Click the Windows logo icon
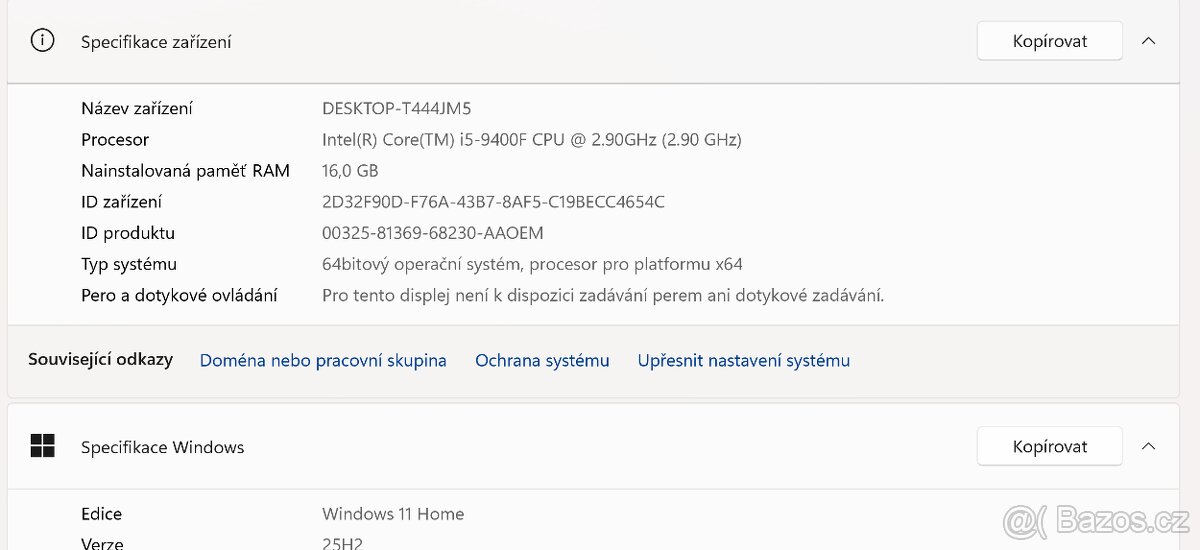This screenshot has height=550, width=1200. click(42, 446)
